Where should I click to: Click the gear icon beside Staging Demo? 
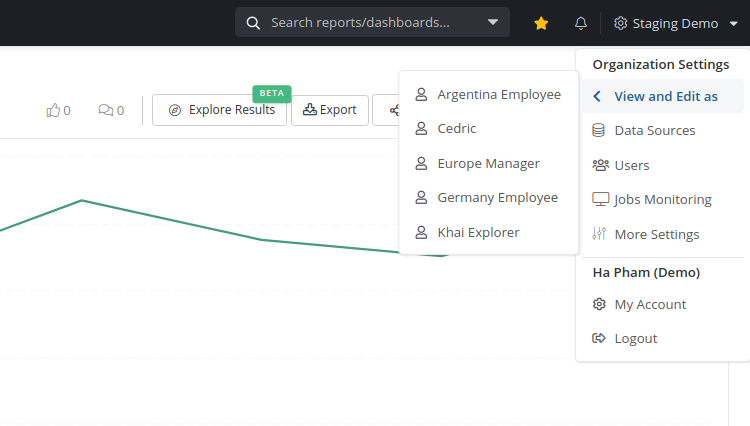click(x=620, y=23)
